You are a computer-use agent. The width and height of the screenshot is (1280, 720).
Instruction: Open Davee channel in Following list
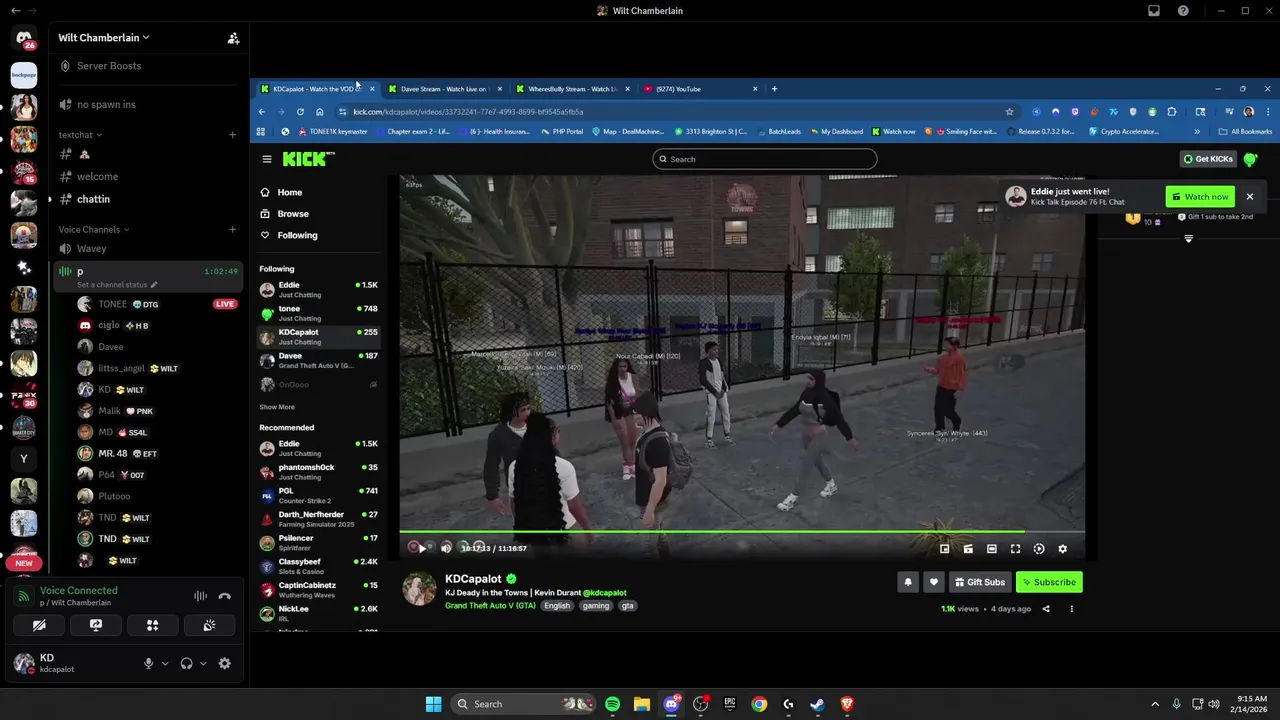click(318, 360)
